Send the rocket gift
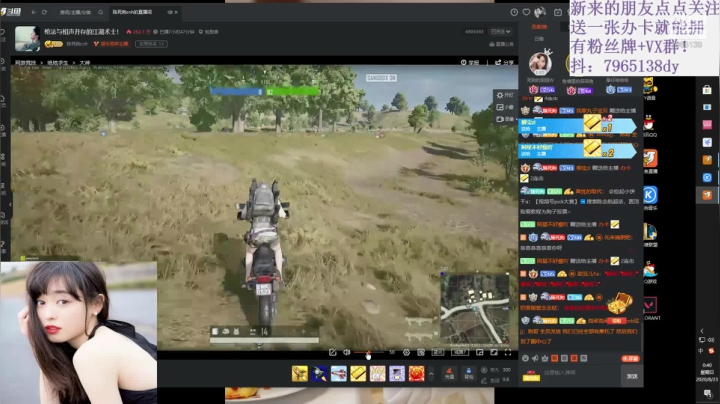The width and height of the screenshot is (720, 404). pyautogui.click(x=319, y=373)
